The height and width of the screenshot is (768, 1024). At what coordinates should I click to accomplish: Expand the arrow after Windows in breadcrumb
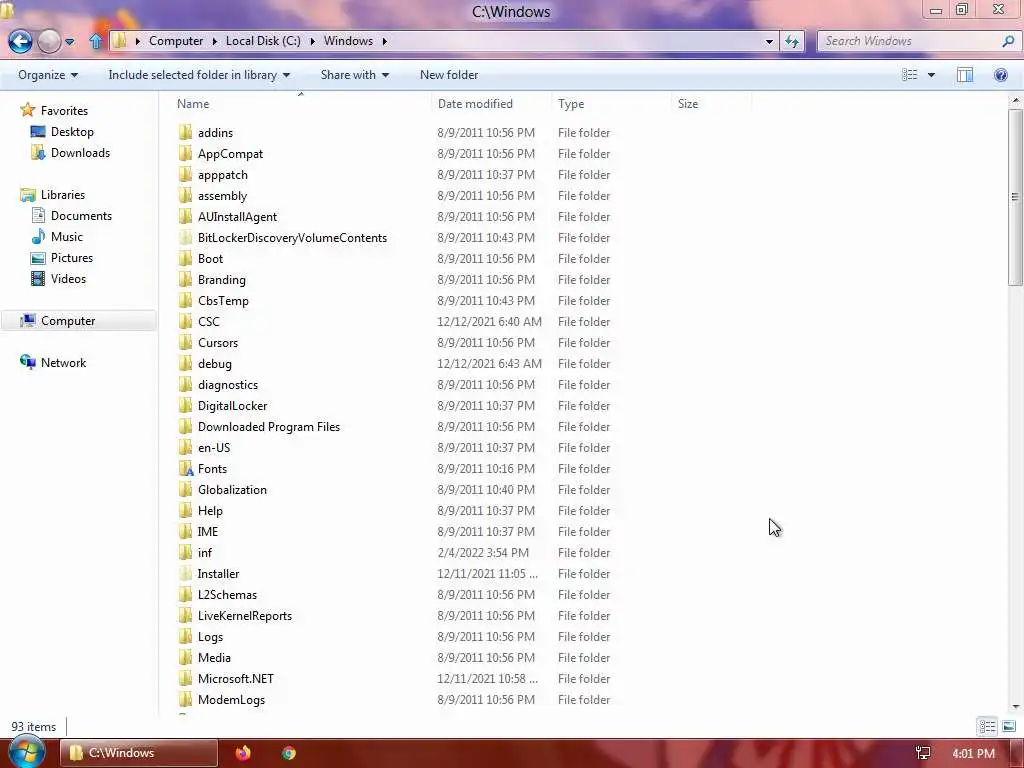click(385, 41)
